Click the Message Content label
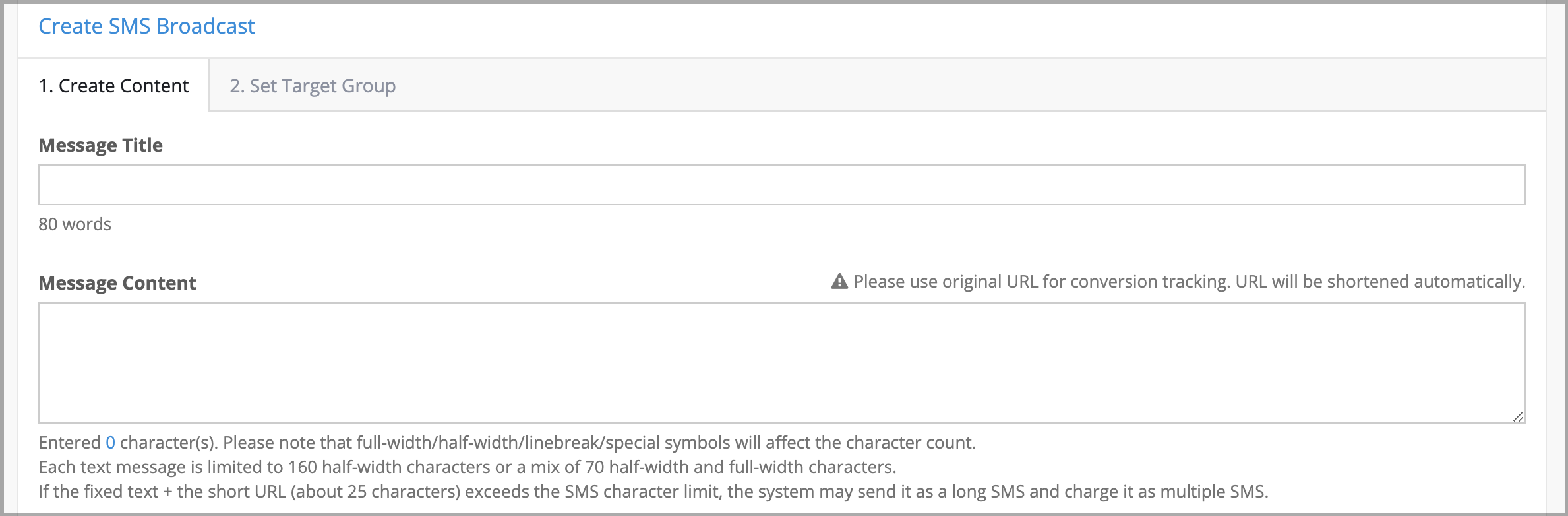The height and width of the screenshot is (516, 1568). click(117, 283)
